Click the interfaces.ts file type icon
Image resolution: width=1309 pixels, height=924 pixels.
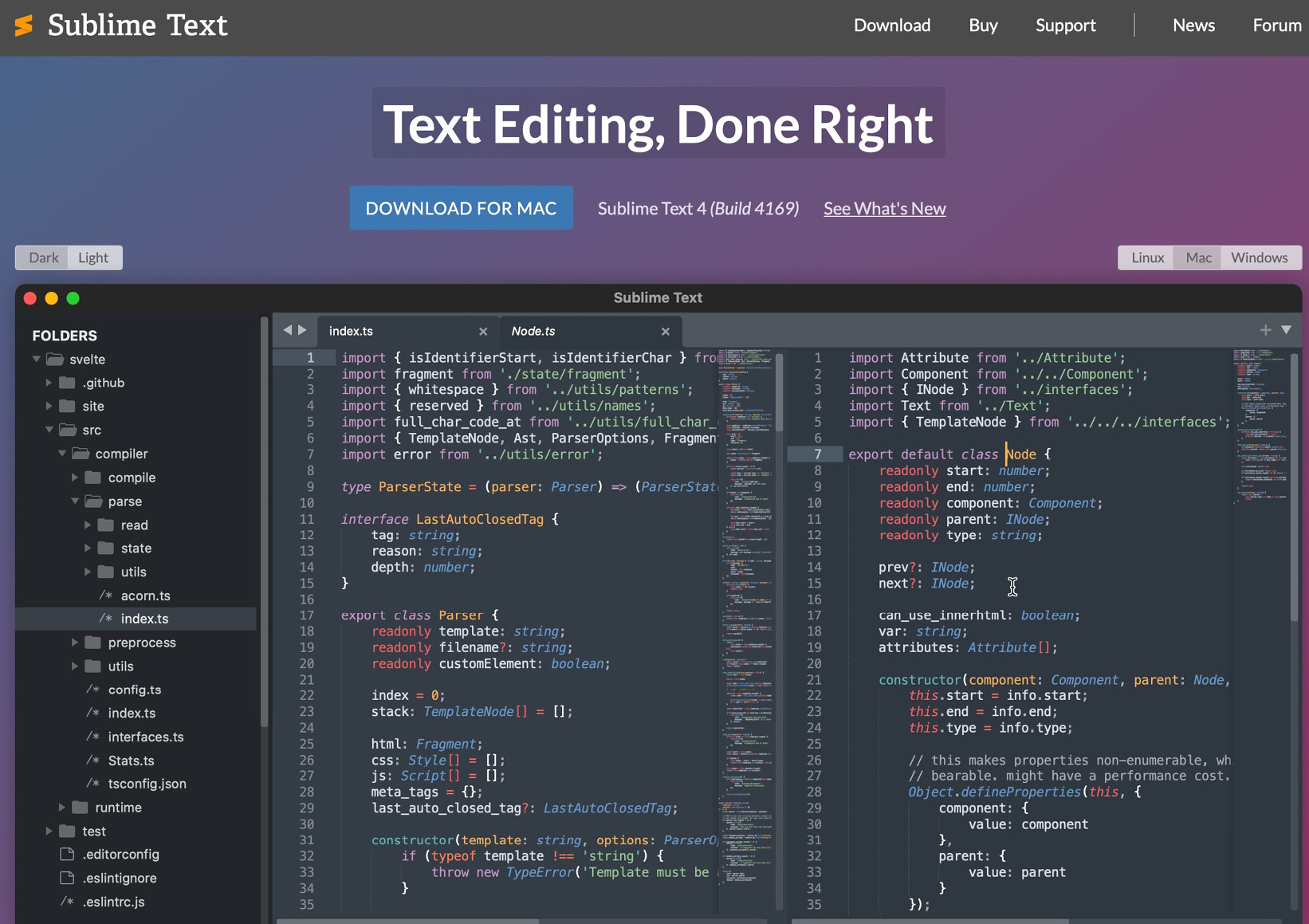(x=93, y=737)
